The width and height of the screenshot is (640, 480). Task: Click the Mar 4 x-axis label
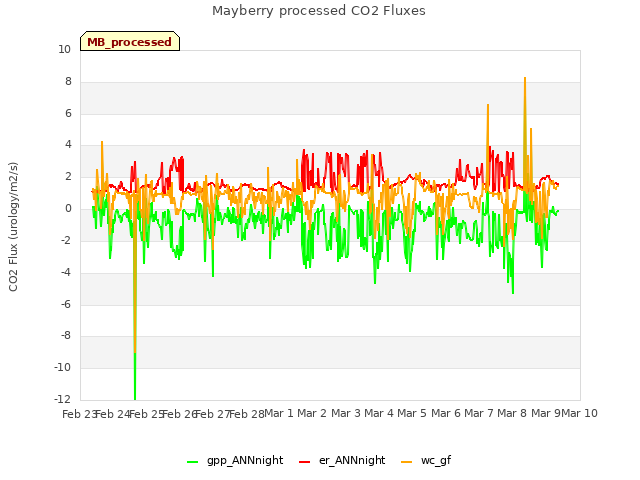(379, 413)
